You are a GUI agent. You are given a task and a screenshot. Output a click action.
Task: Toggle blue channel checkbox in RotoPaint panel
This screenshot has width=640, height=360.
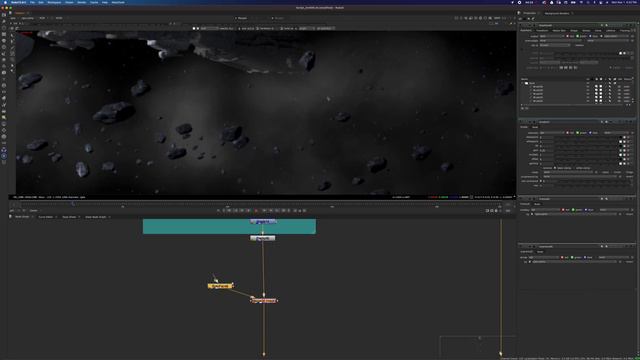click(590, 36)
